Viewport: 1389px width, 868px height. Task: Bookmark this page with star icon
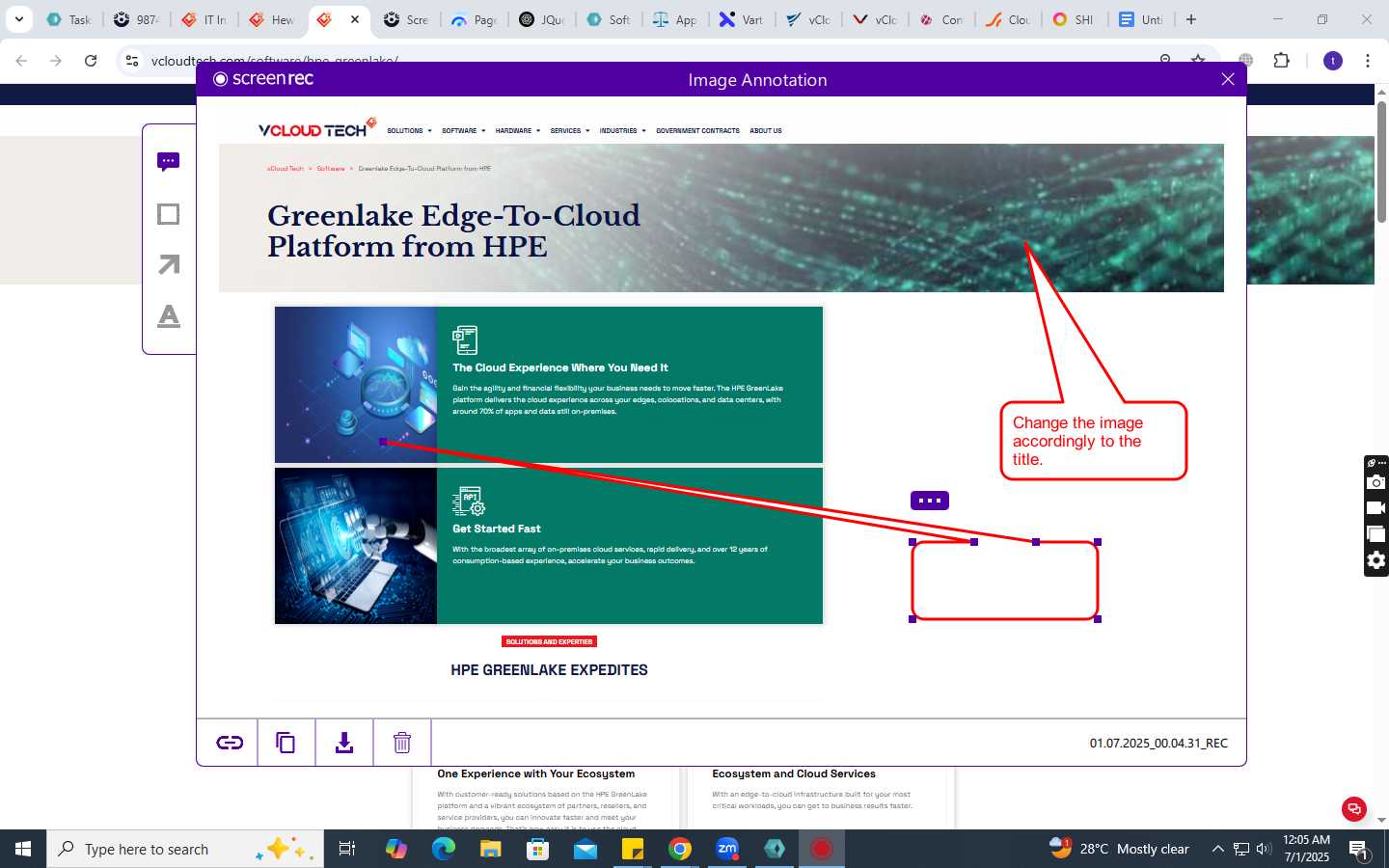(x=1198, y=60)
